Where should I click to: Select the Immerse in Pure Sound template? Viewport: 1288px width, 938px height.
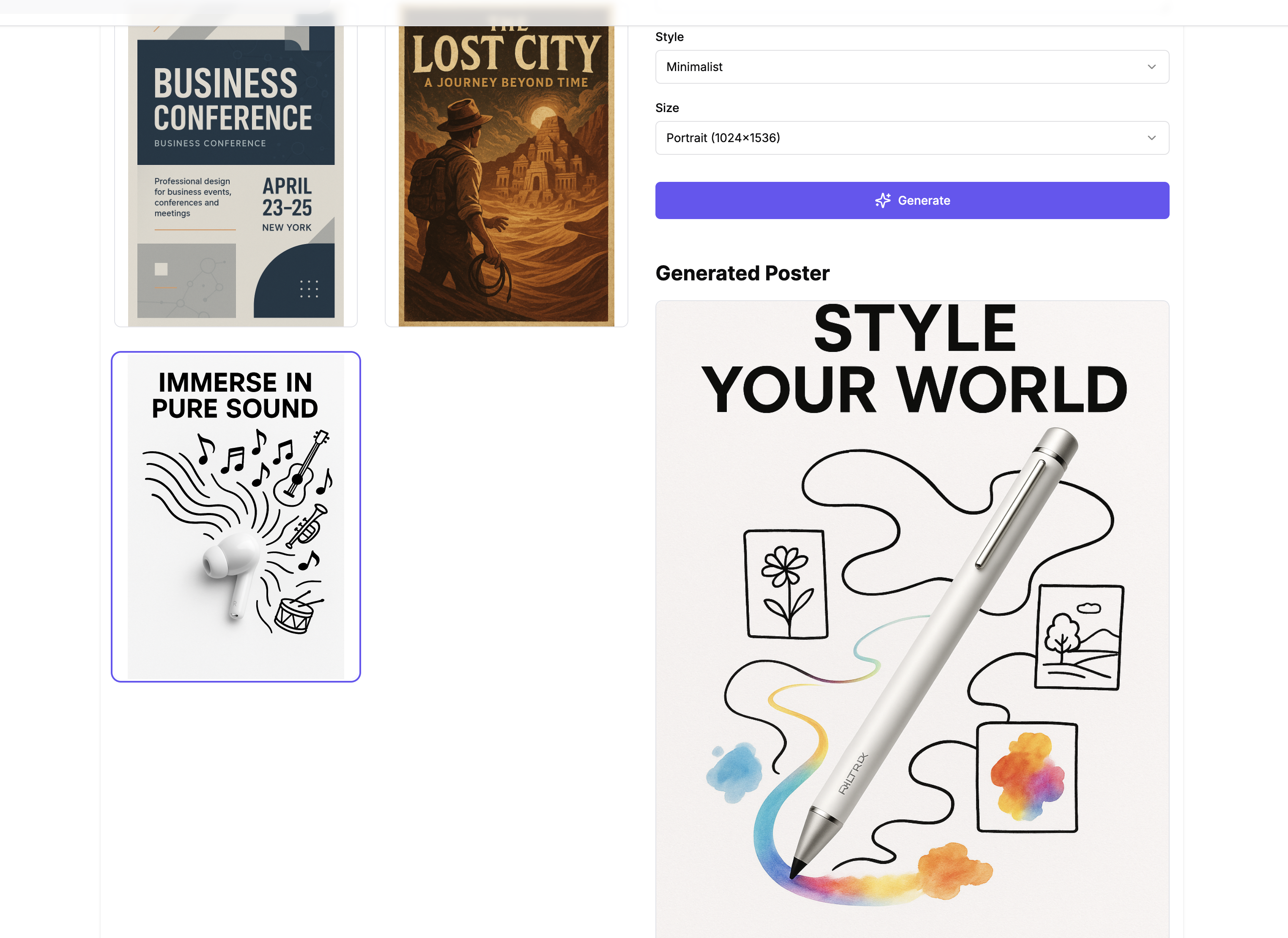[236, 516]
